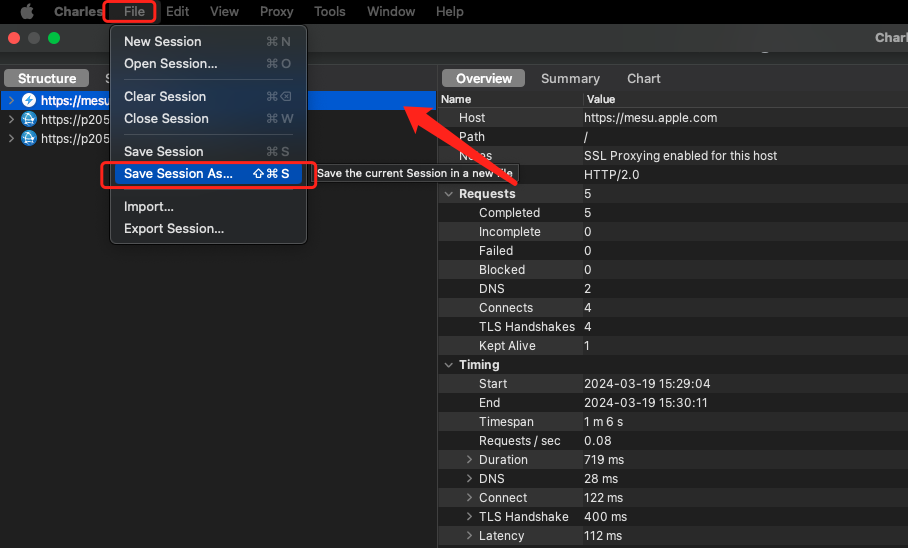908x548 pixels.
Task: Click the globe icon of the last p205 host
Action: click(29, 139)
